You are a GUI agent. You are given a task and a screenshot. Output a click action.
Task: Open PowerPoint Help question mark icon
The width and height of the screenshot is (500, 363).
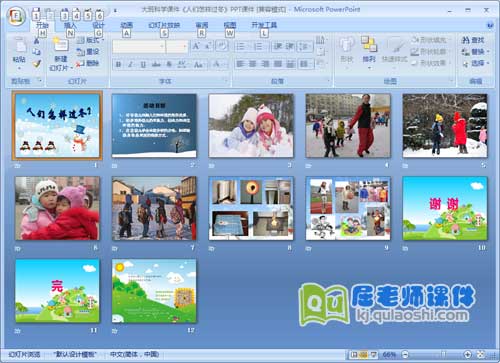pyautogui.click(x=490, y=25)
